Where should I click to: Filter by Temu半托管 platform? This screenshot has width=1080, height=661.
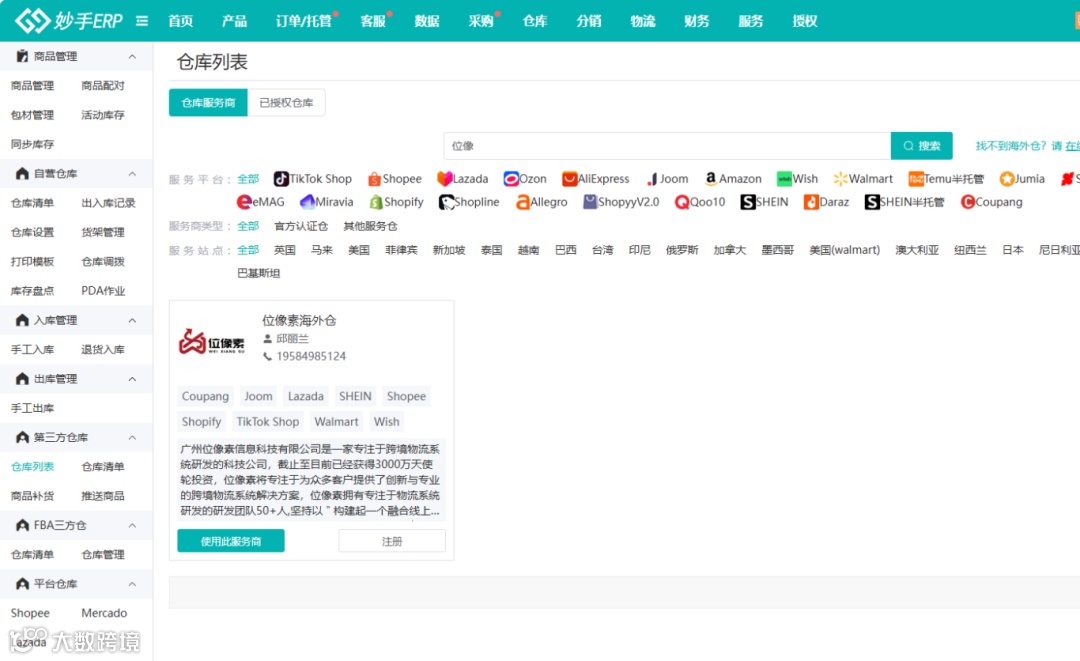click(946, 179)
